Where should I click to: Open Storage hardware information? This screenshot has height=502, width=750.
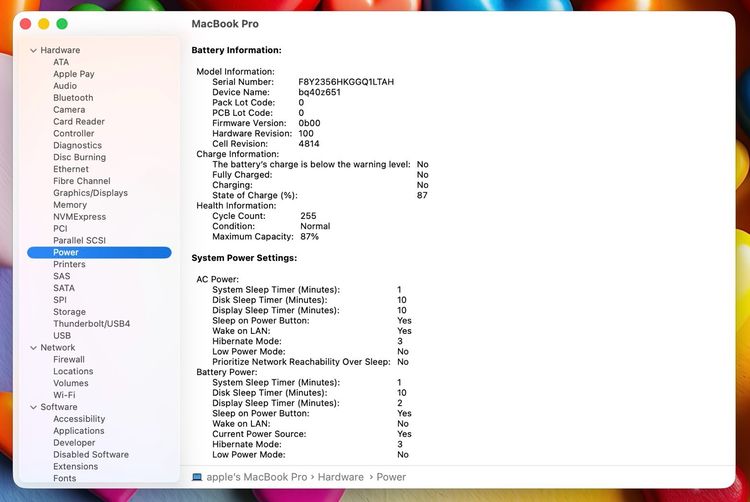point(69,312)
